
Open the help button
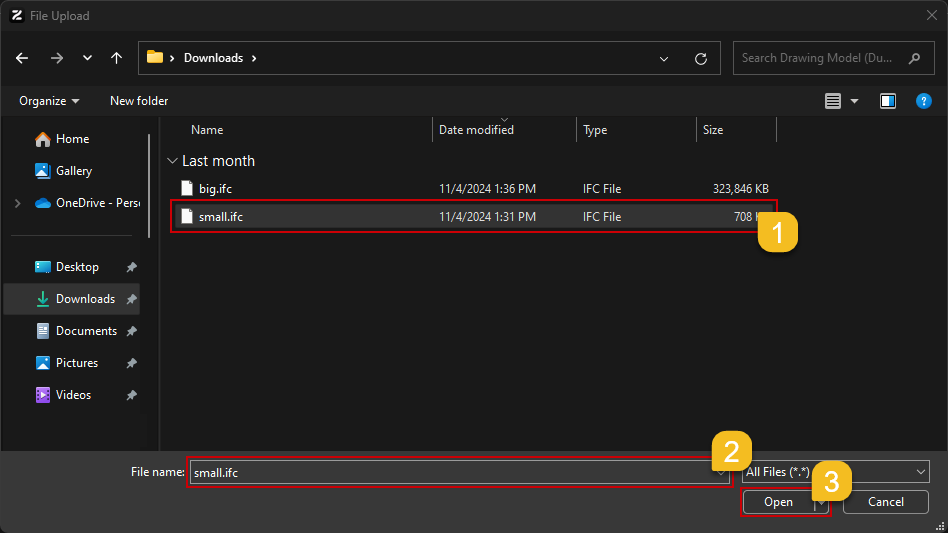click(x=924, y=101)
